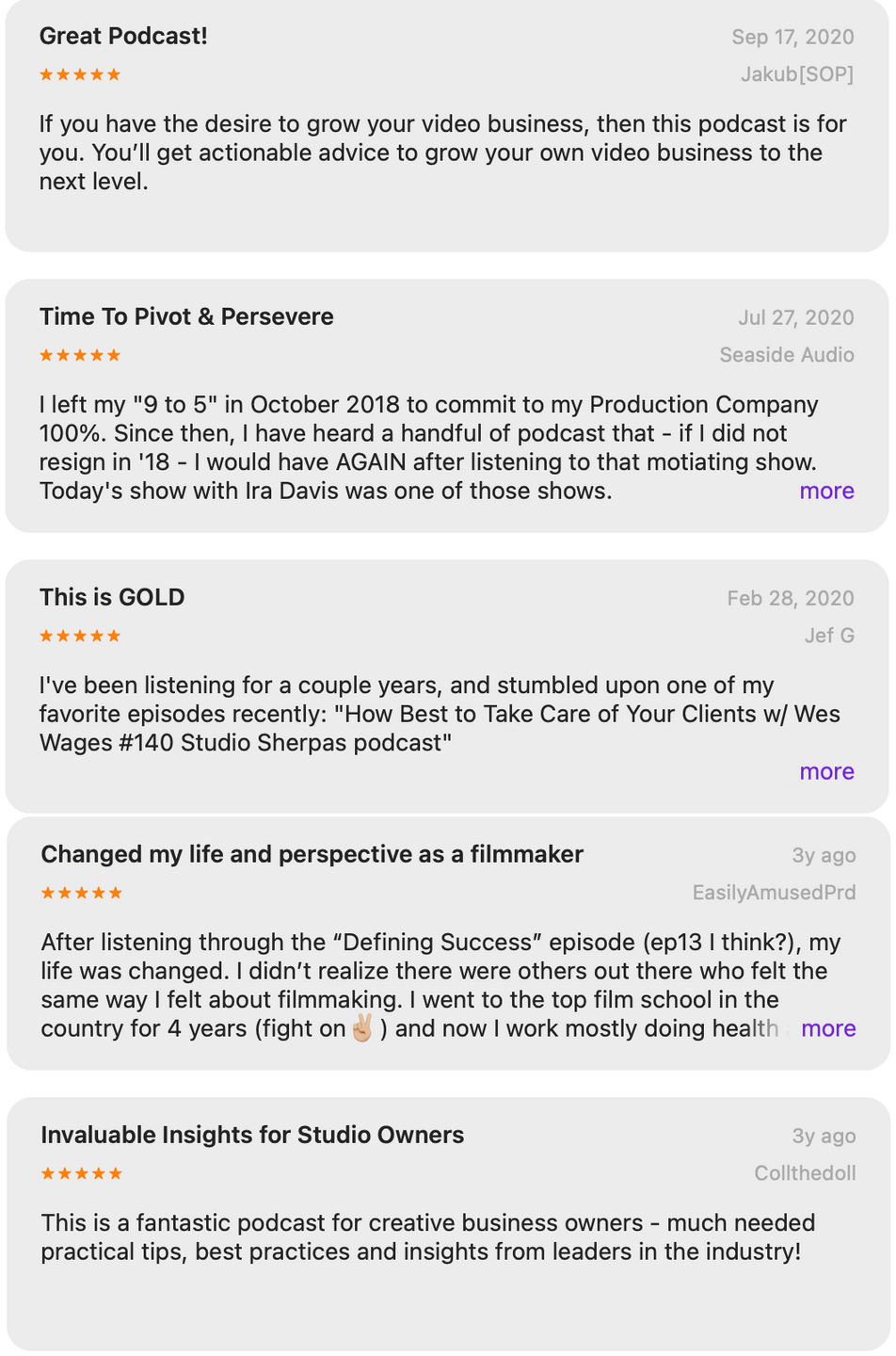Select the Time To Pivot & Persevere title

coord(186,316)
